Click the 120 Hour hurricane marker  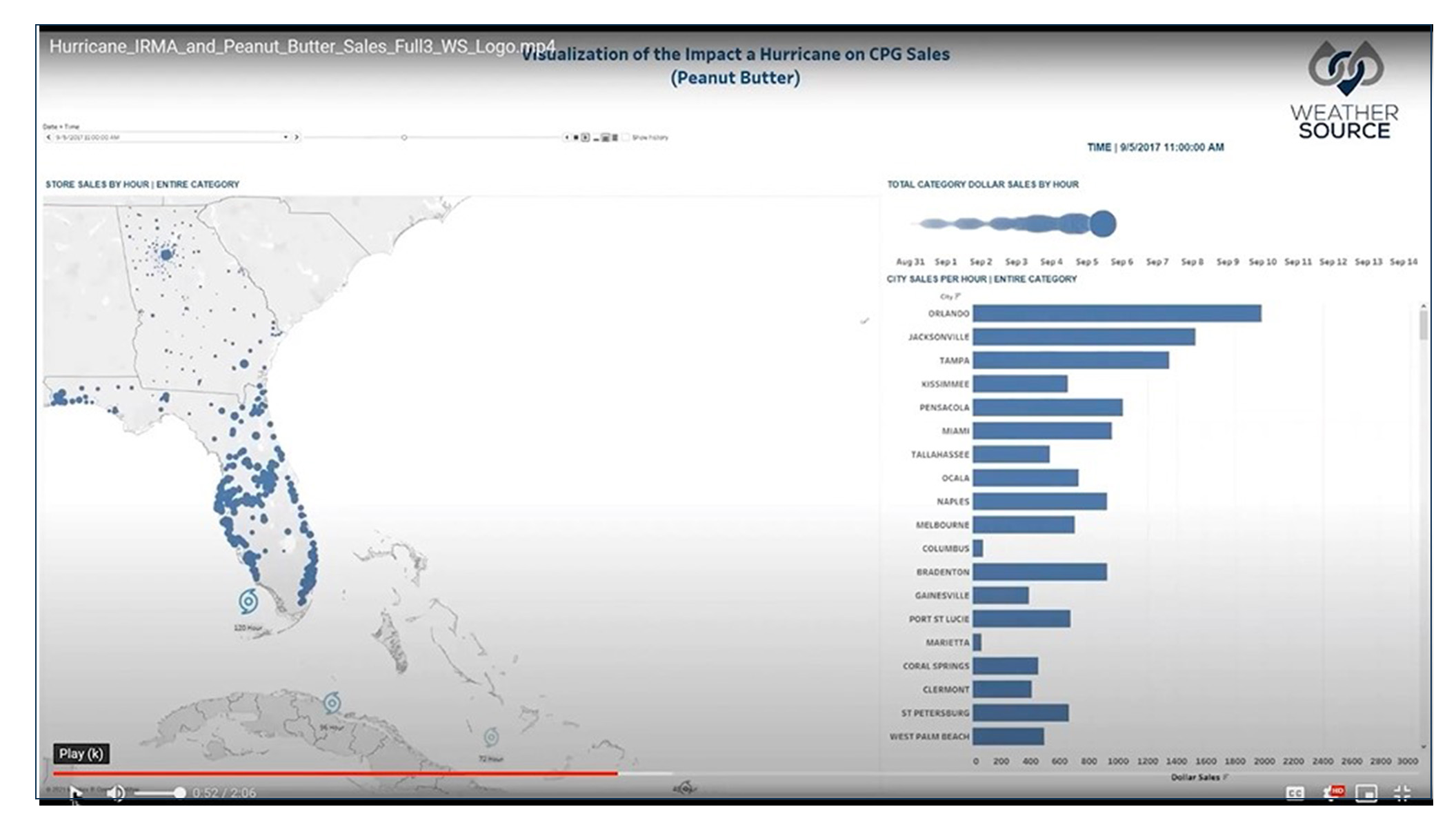[x=248, y=601]
